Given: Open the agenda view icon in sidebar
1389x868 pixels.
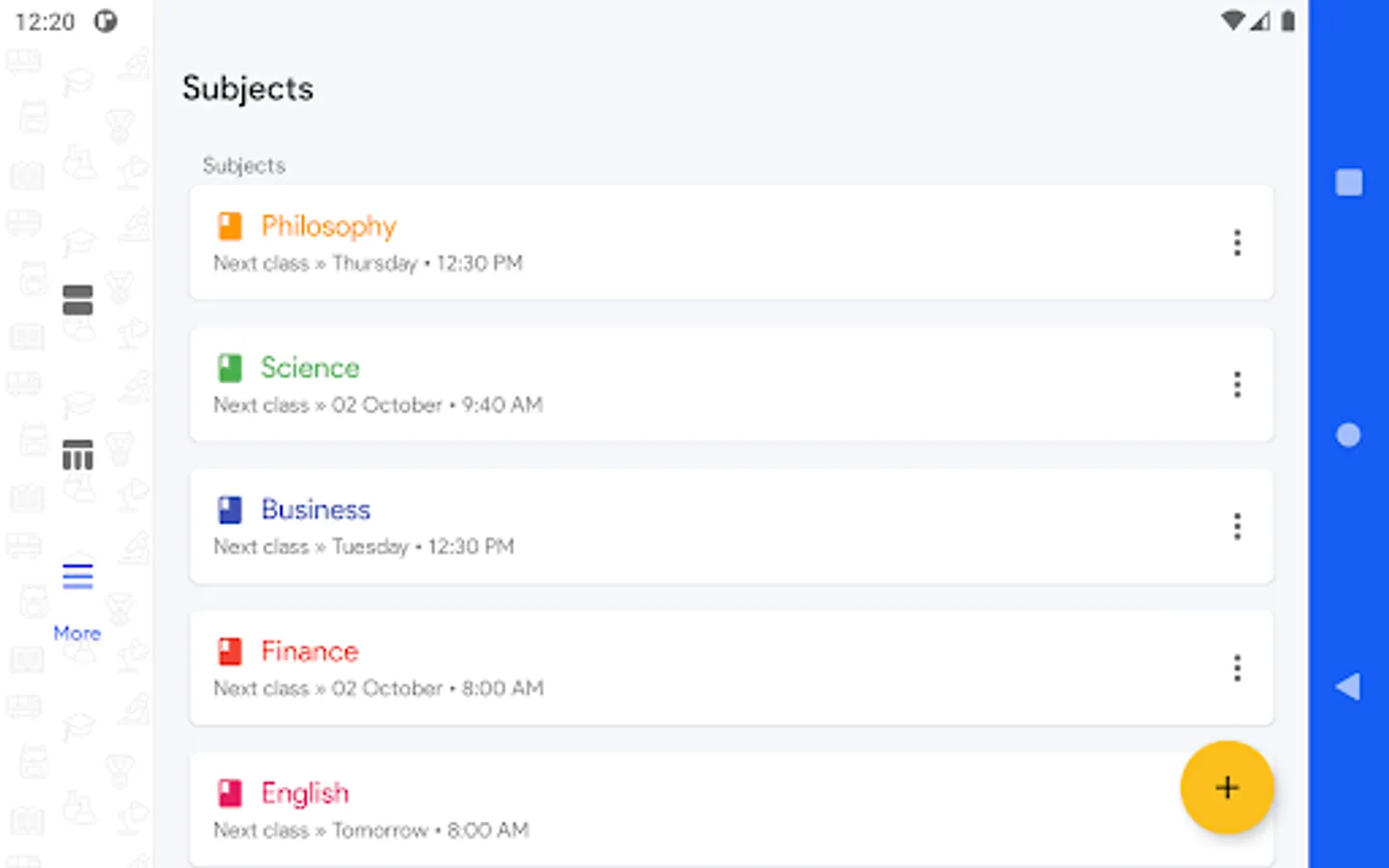Looking at the screenshot, I should click(x=77, y=300).
